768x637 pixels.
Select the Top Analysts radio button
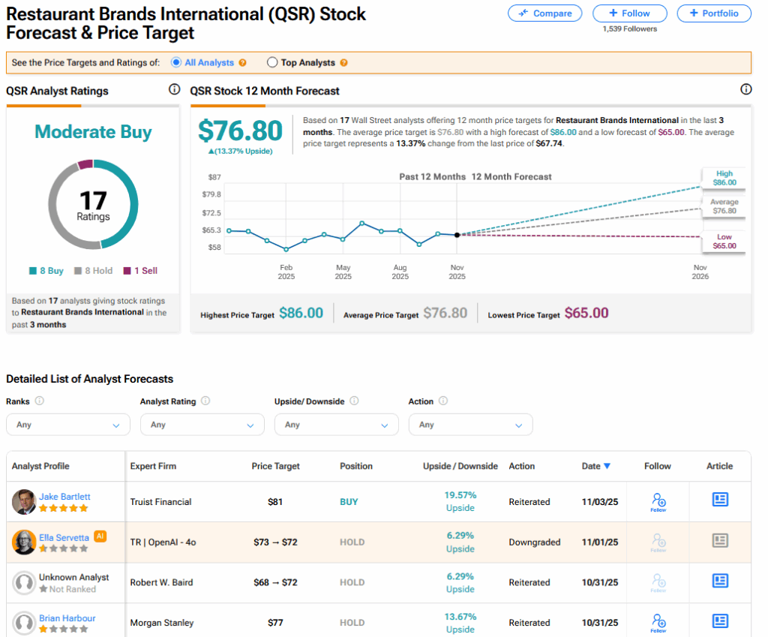tap(272, 63)
